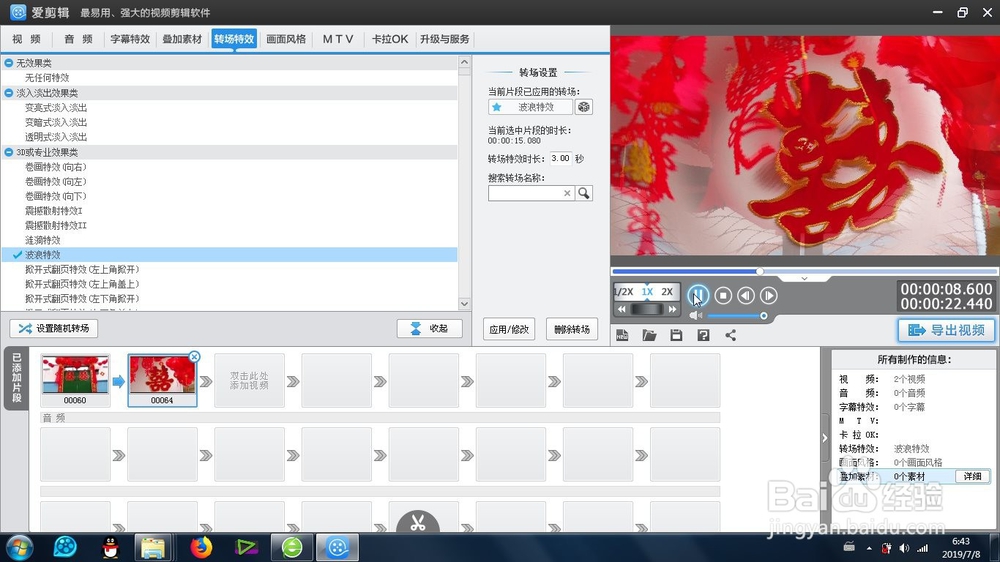Image resolution: width=1000 pixels, height=562 pixels.
Task: Select 震撼散射特效II transition
Action: 55,225
